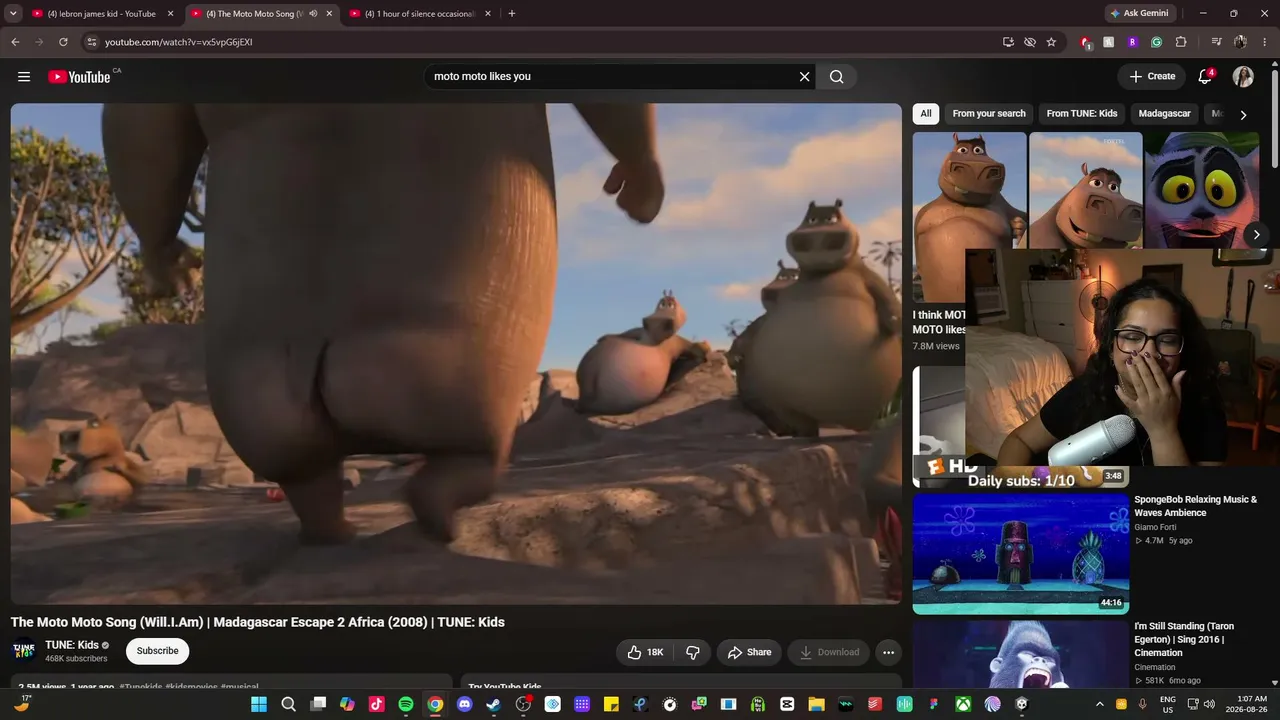This screenshot has width=1280, height=720.
Task: Dislike the Moto Moto Song video
Action: coord(692,652)
